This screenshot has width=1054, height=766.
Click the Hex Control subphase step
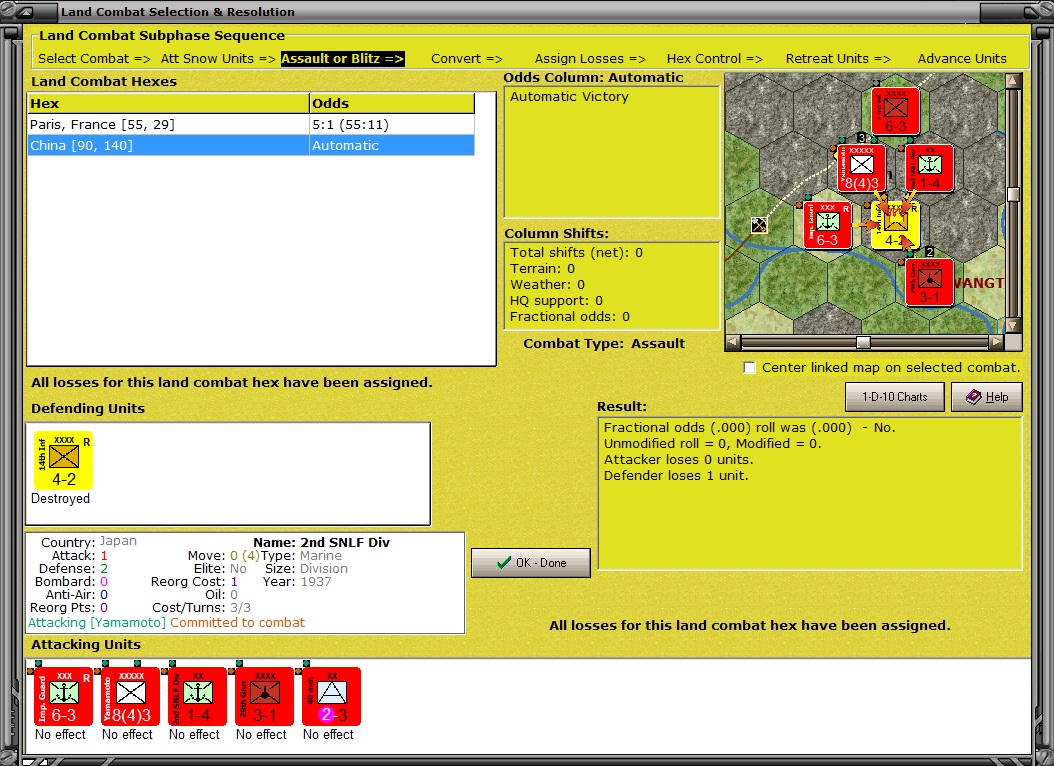pos(715,58)
